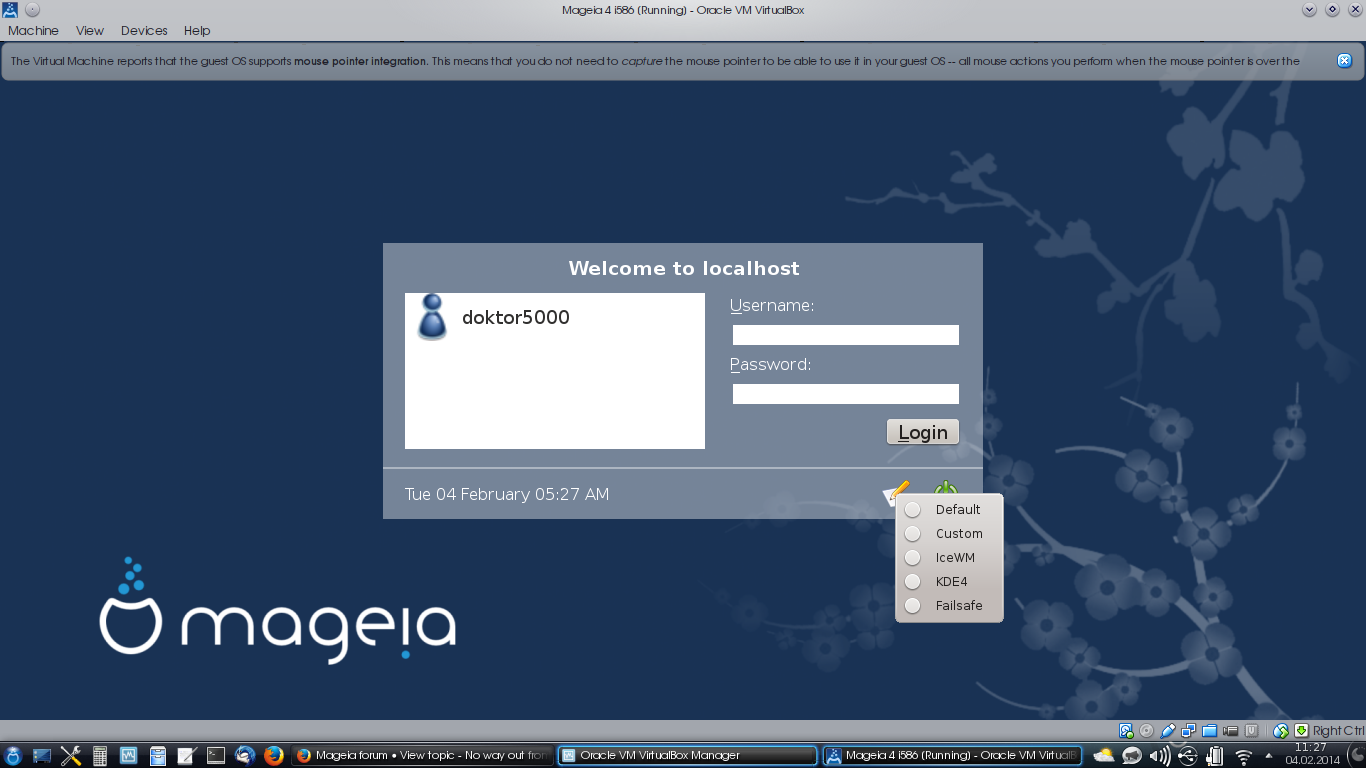
Task: Click the weather tray icon
Action: tap(1104, 756)
